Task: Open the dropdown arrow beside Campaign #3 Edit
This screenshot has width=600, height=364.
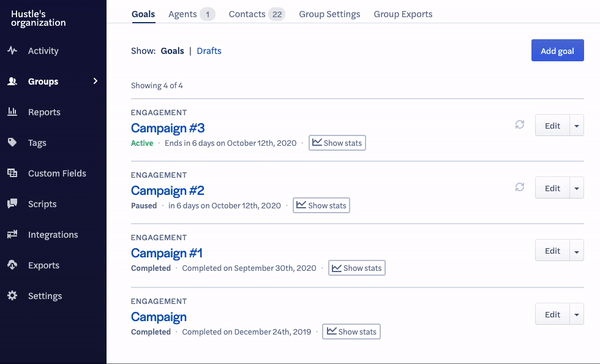Action: pos(577,126)
